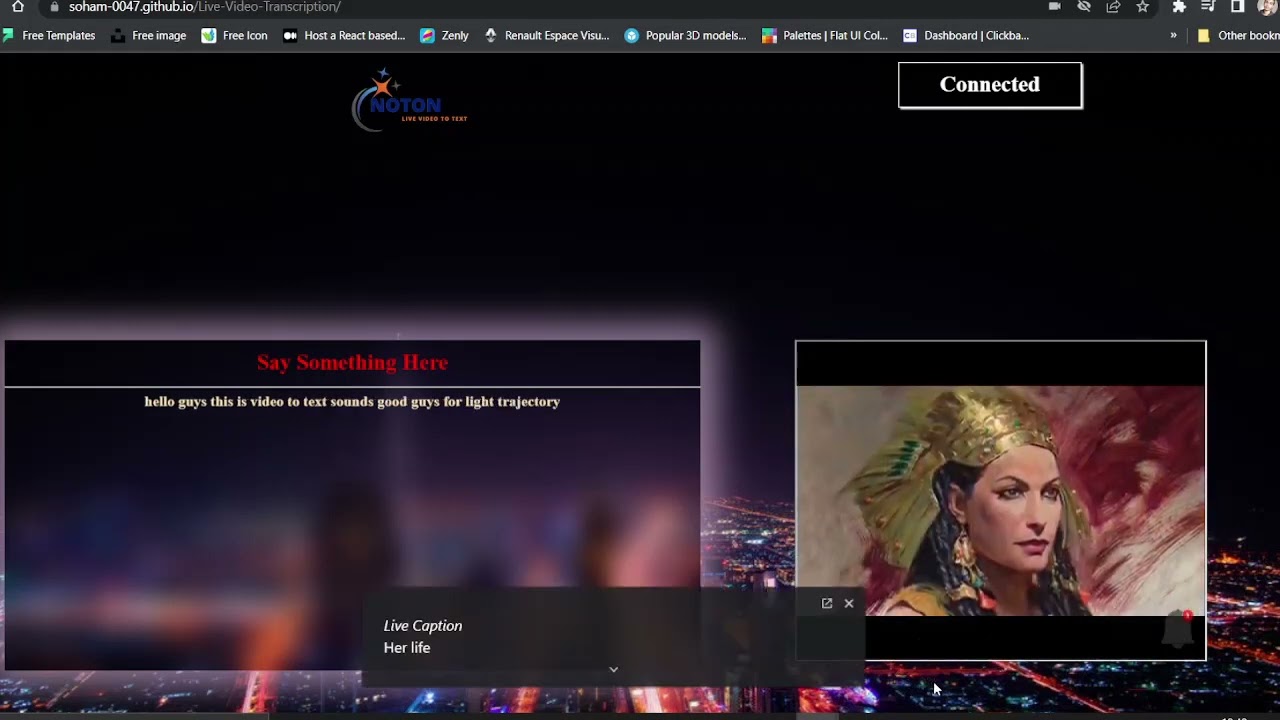Click the site lock padlock icon
1280x720 pixels.
point(54,6)
